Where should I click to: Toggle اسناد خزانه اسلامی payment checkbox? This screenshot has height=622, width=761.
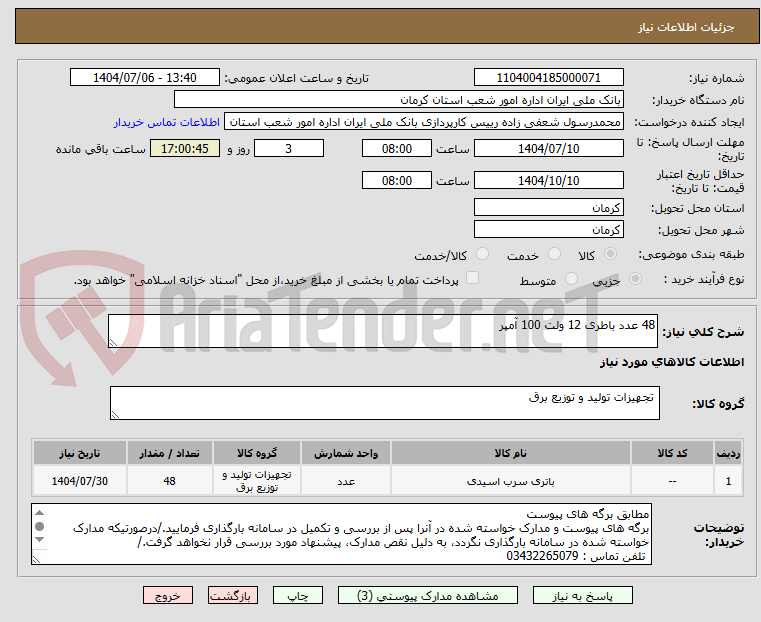point(472,278)
